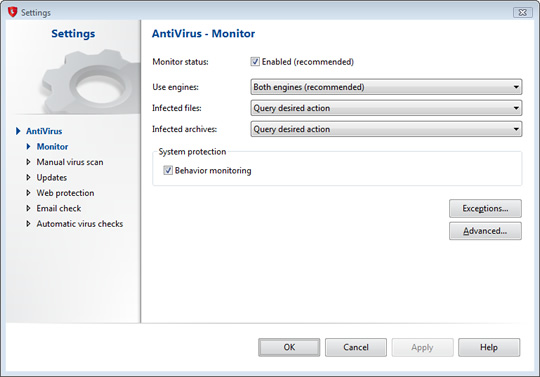
Task: Click the AntiVirus - Monitor heading
Action: [204, 33]
